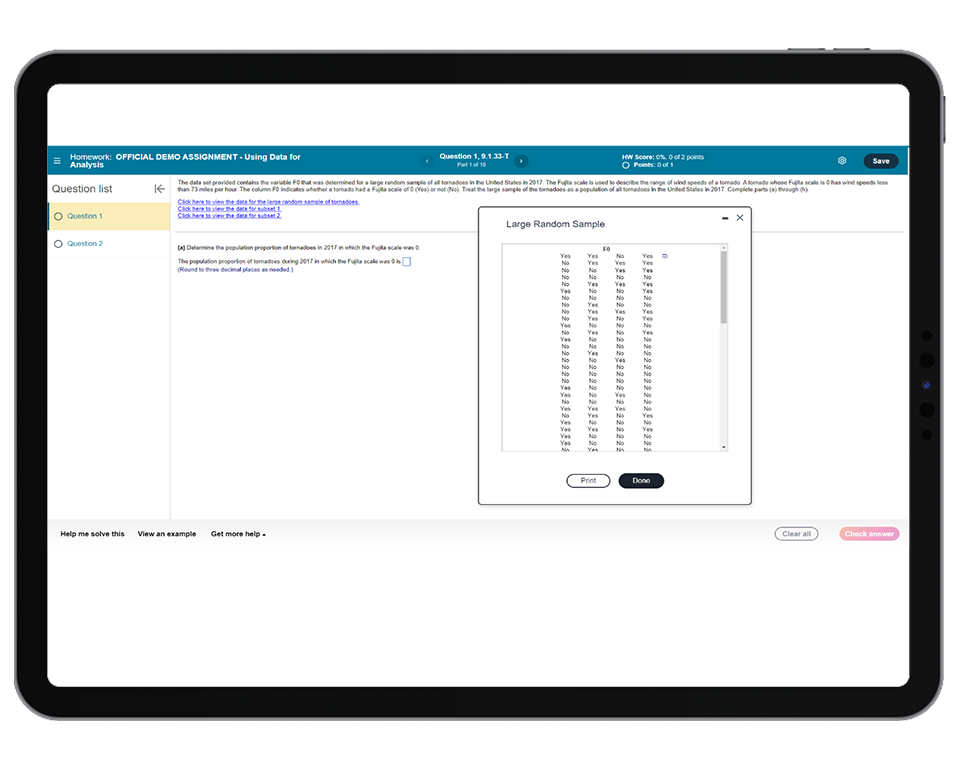Open the hamburger menu next to Homework

coord(58,160)
